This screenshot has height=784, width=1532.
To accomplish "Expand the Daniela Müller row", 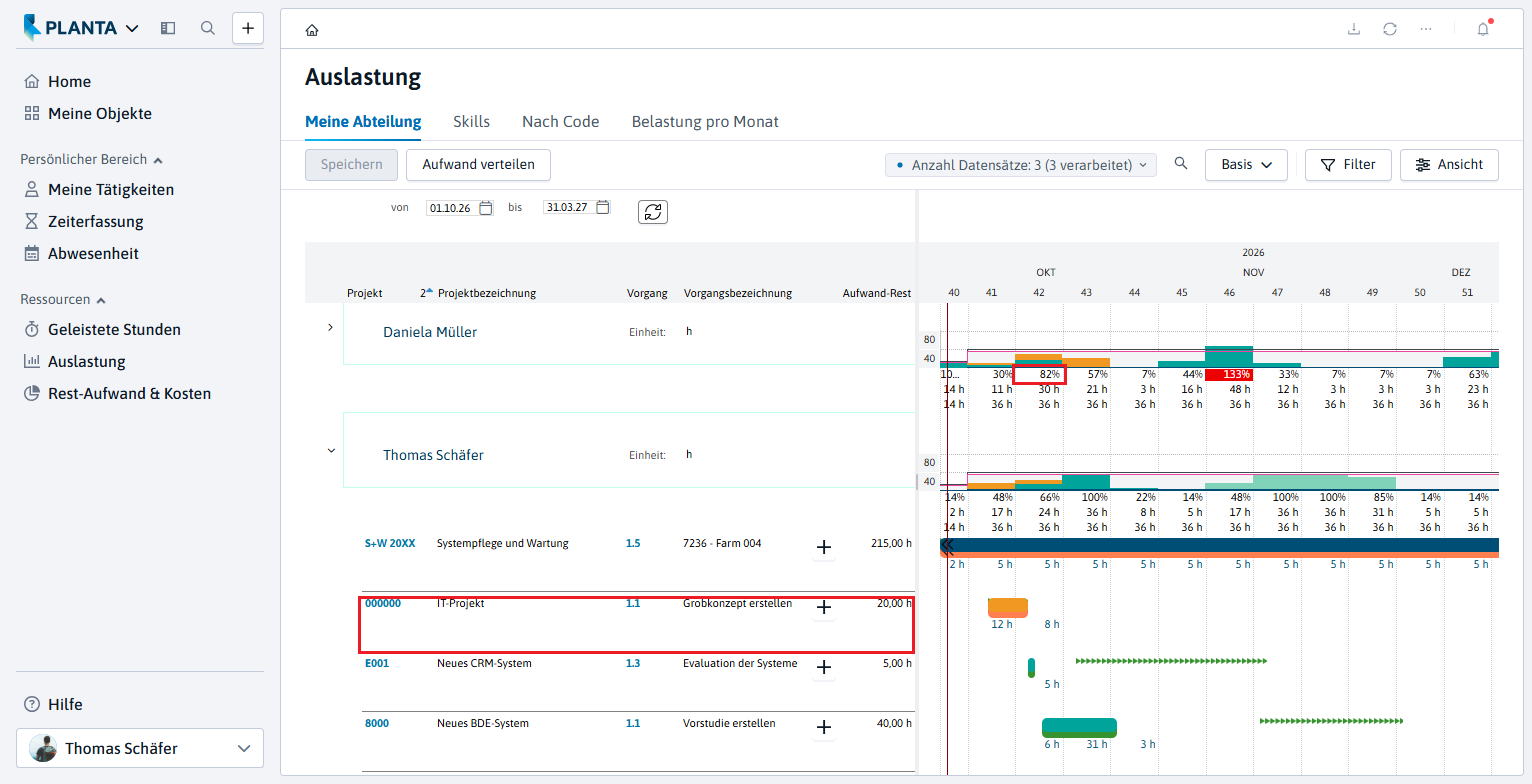I will 330,327.
